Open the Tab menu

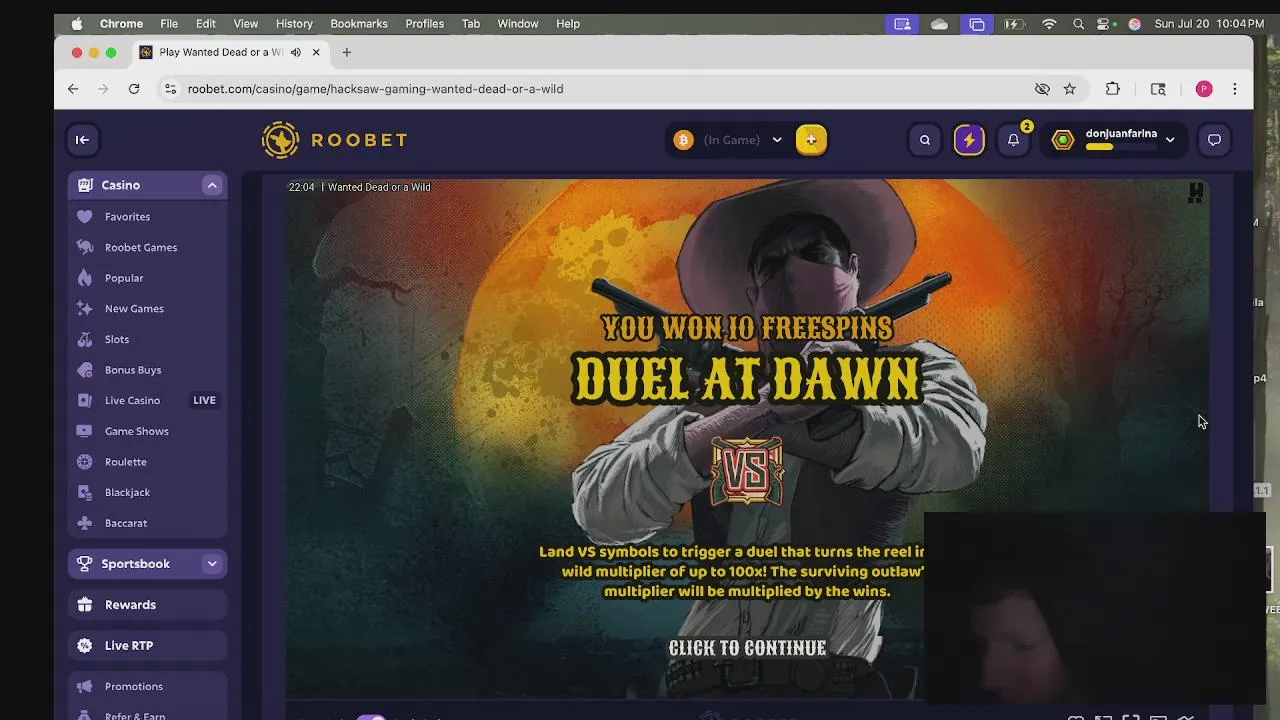point(471,23)
